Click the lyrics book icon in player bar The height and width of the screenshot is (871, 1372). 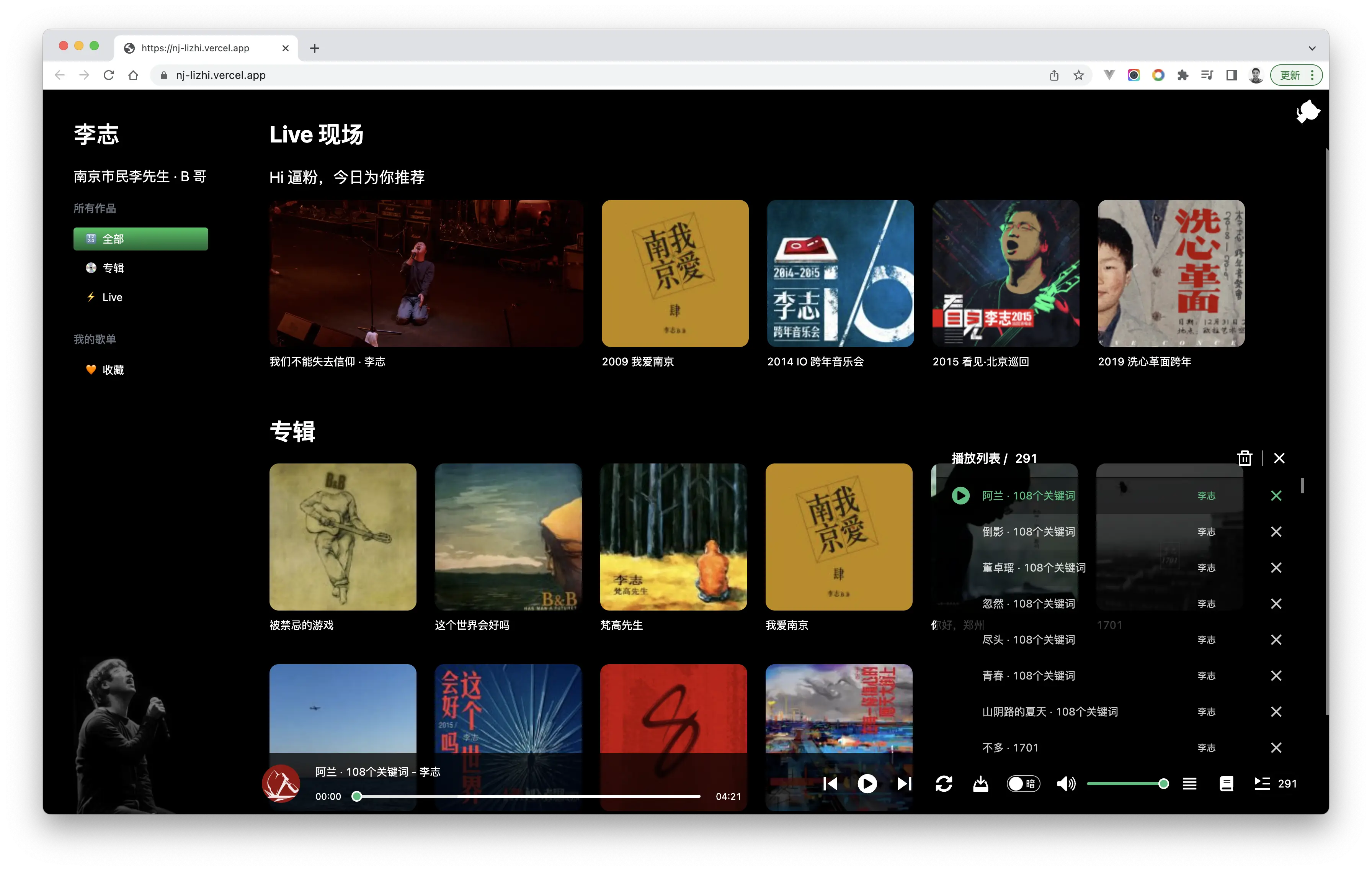(1226, 784)
